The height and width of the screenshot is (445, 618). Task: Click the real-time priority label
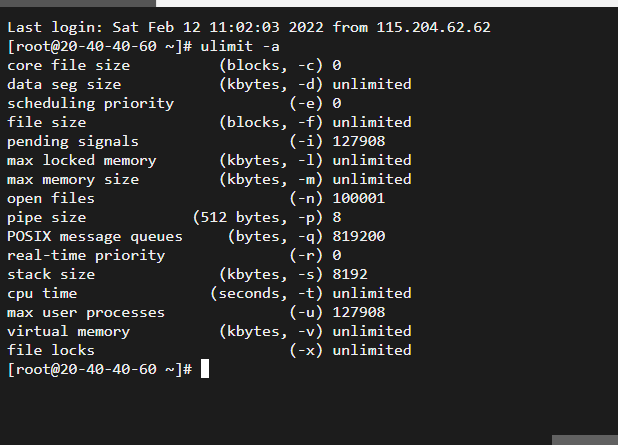click(86, 255)
